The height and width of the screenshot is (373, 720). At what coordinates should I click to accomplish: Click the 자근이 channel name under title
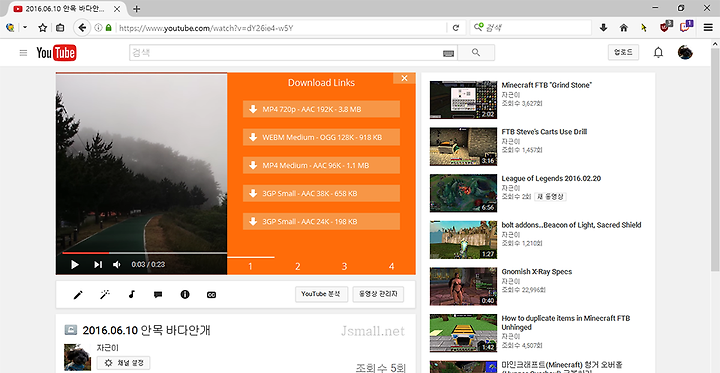(107, 348)
